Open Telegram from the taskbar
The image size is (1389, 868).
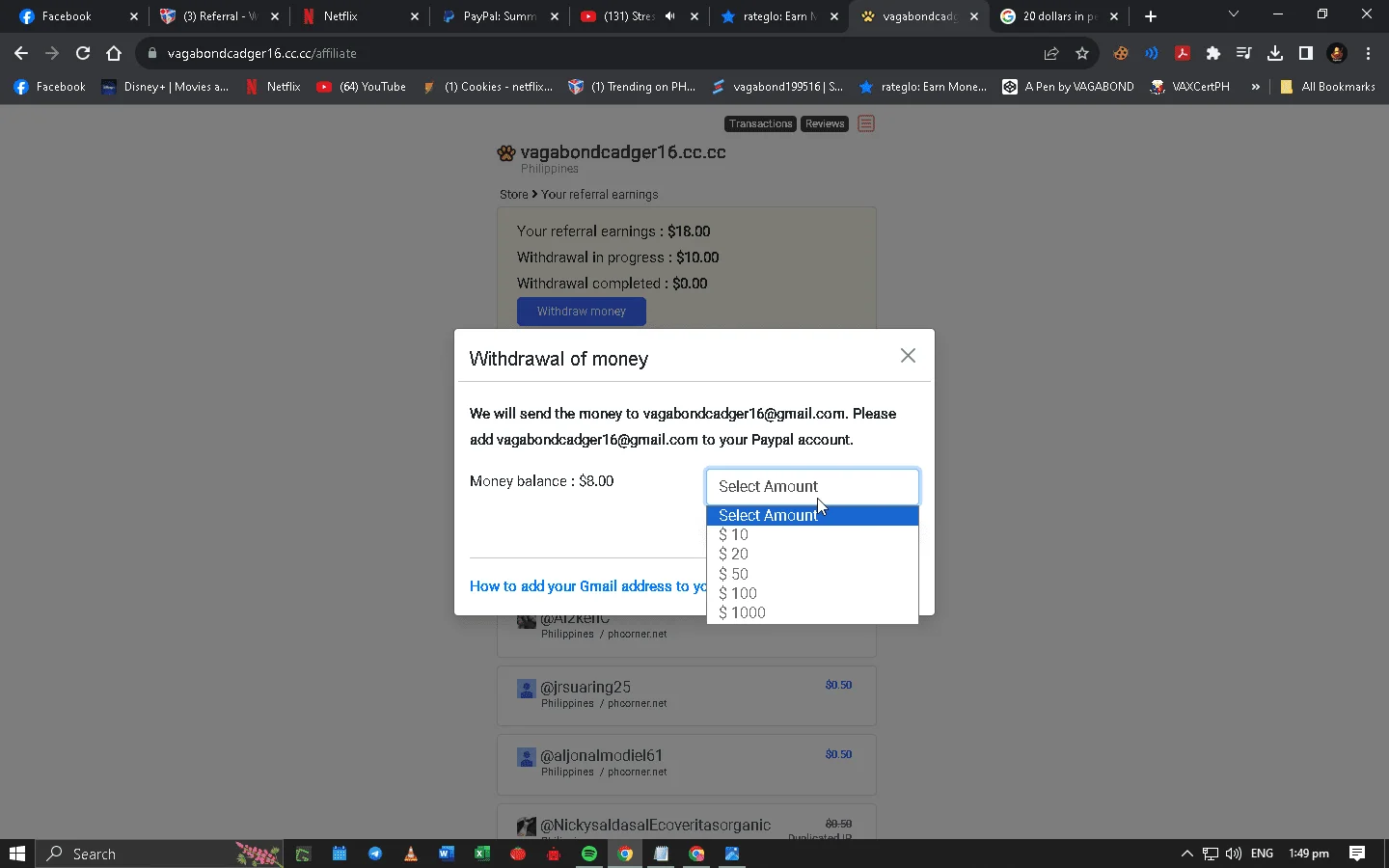point(375,854)
